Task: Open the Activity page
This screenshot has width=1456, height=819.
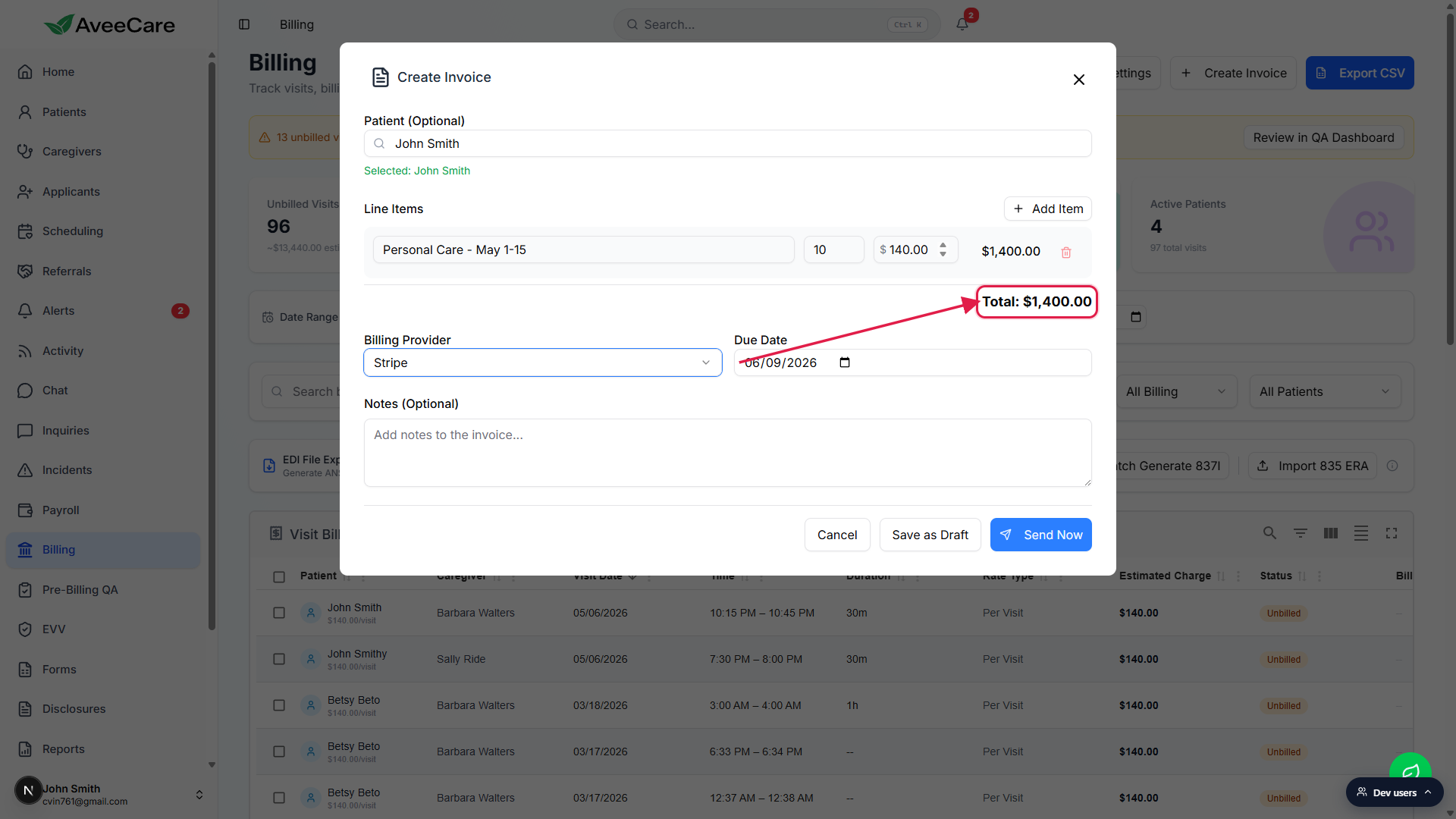Action: pyautogui.click(x=103, y=351)
